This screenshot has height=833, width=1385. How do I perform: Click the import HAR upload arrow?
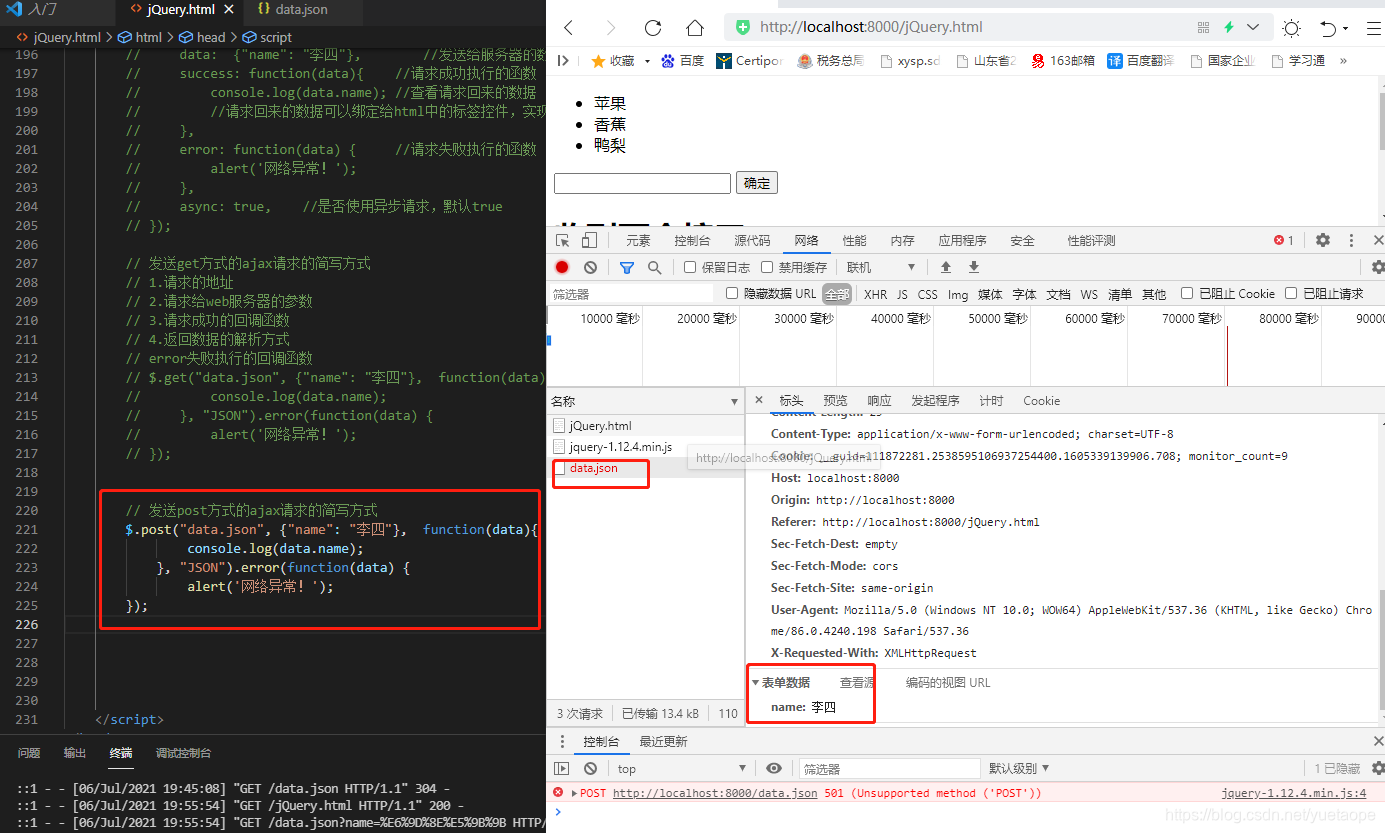click(945, 267)
